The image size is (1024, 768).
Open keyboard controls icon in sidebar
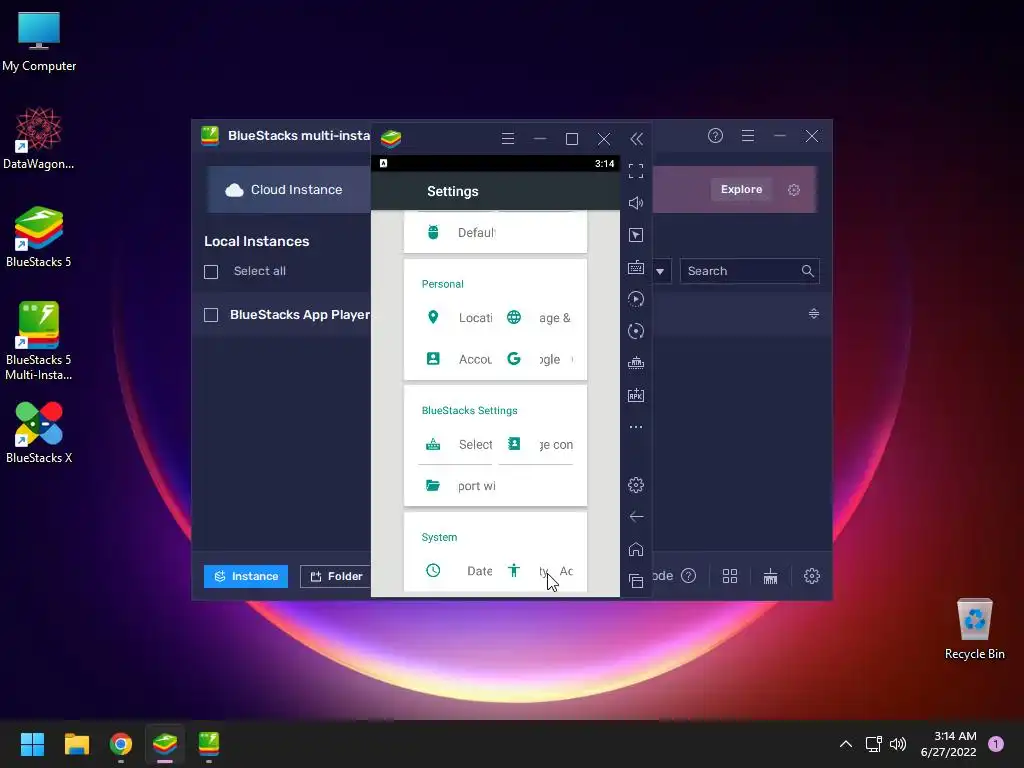635,267
